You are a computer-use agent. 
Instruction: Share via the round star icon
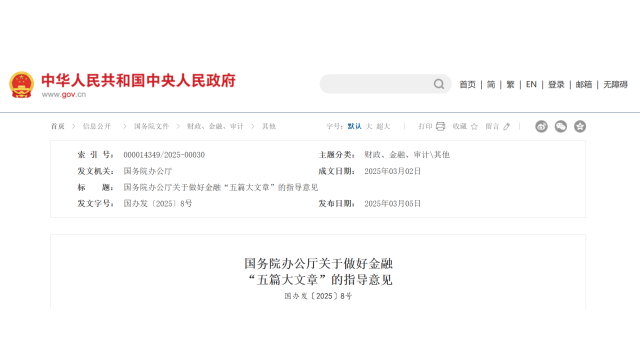(580, 127)
